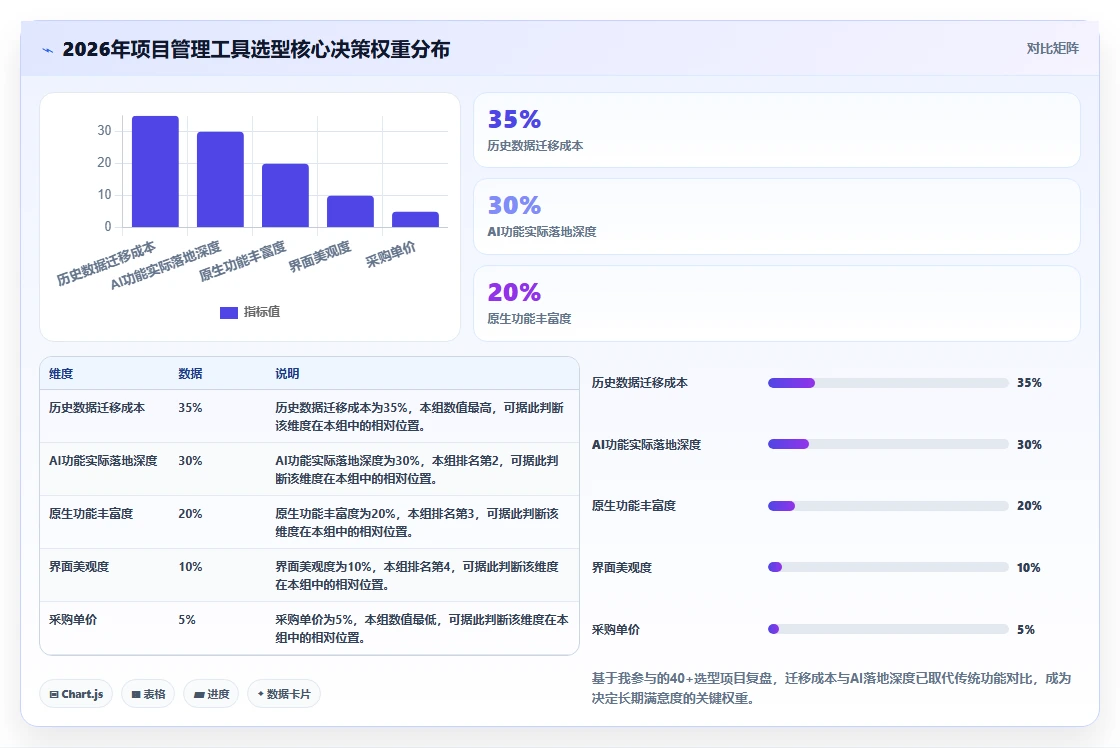Click the 维度 column header
This screenshot has width=1120, height=748.
pos(61,374)
